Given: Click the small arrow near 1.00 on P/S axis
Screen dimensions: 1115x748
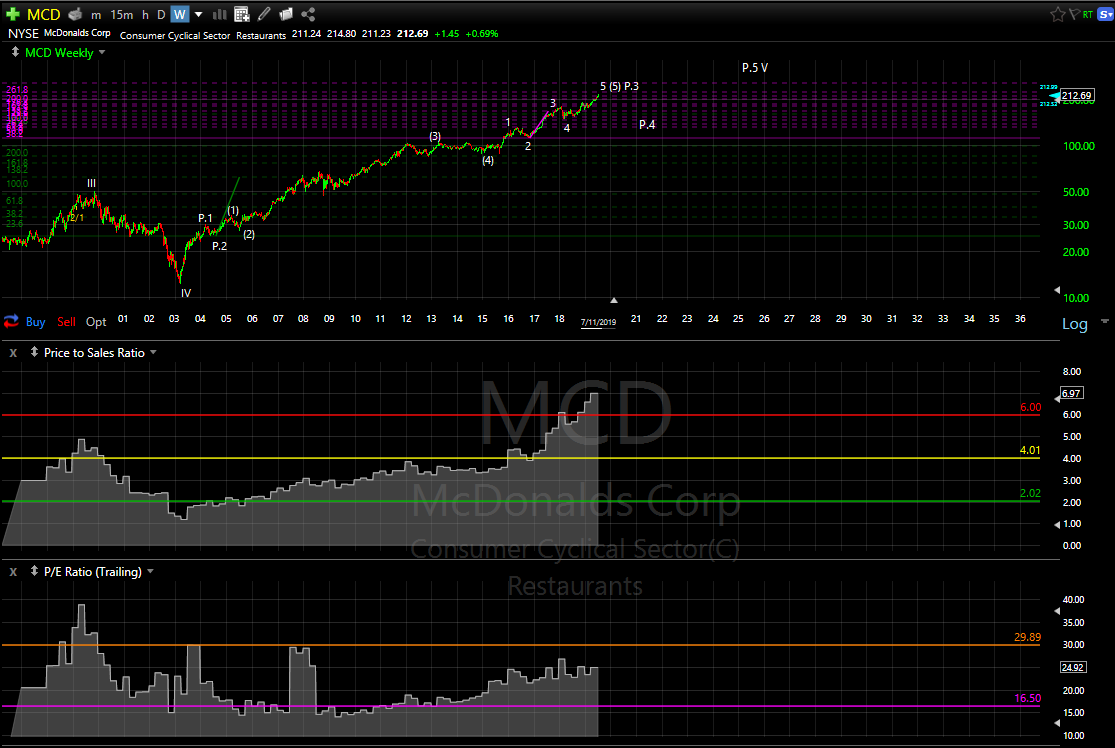Looking at the screenshot, I should (x=1057, y=524).
